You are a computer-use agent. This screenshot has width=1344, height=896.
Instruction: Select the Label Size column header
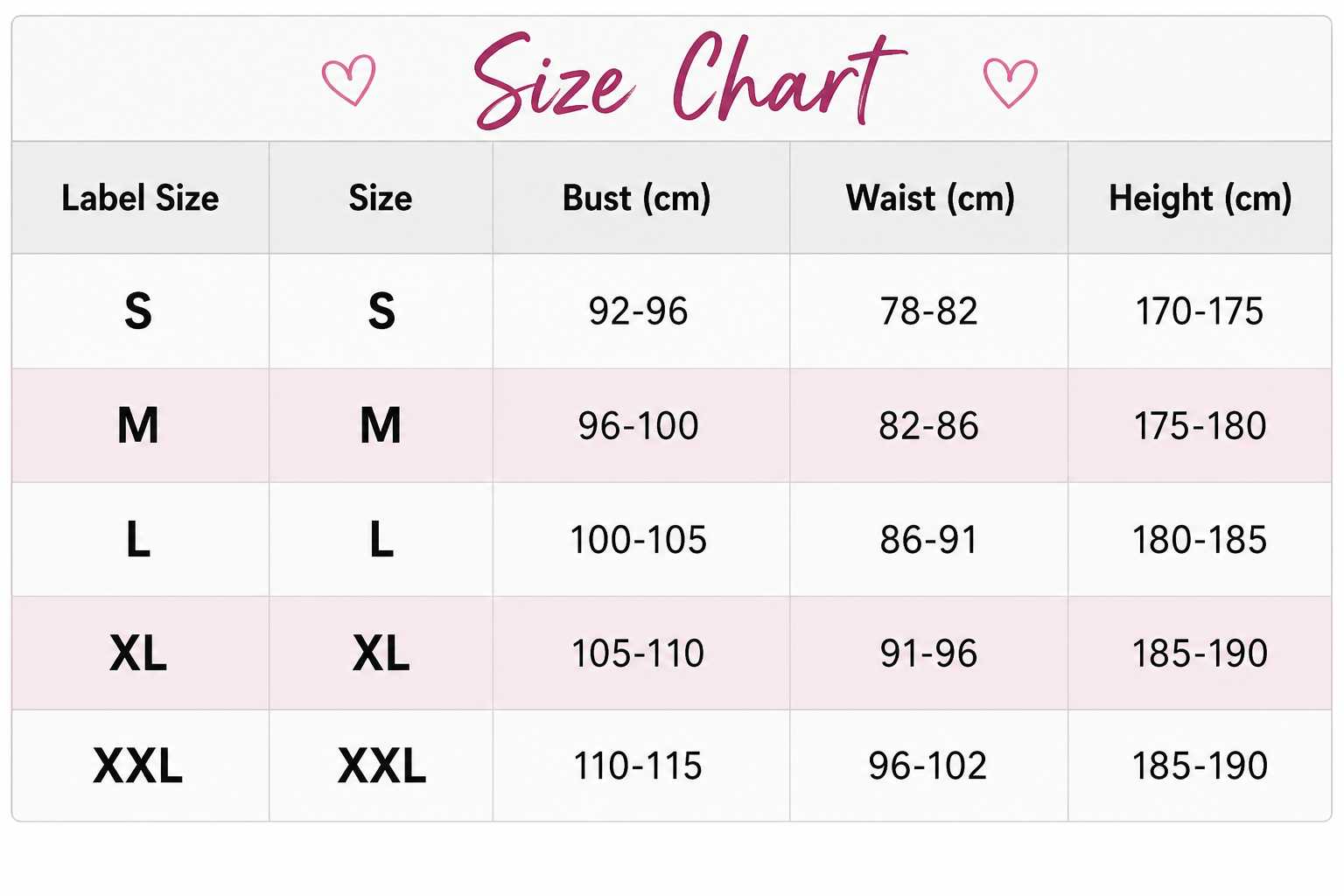140,198
